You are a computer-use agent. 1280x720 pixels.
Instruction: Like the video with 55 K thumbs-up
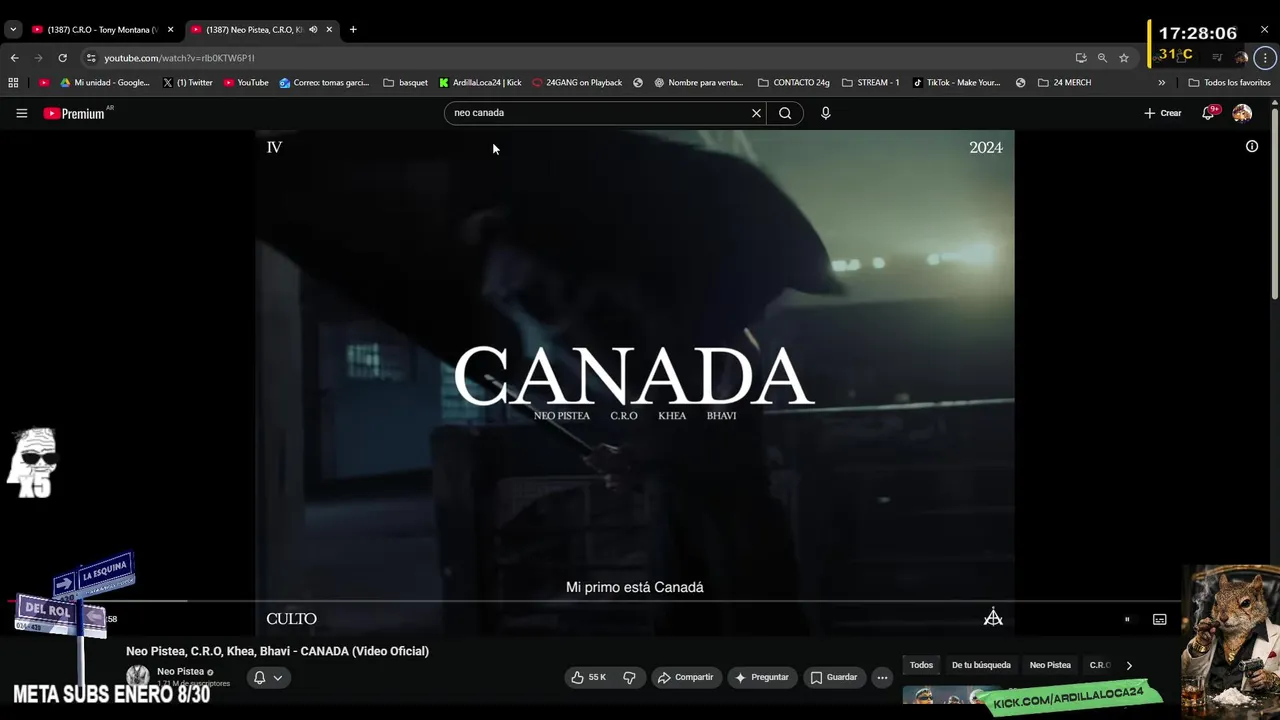pos(589,677)
